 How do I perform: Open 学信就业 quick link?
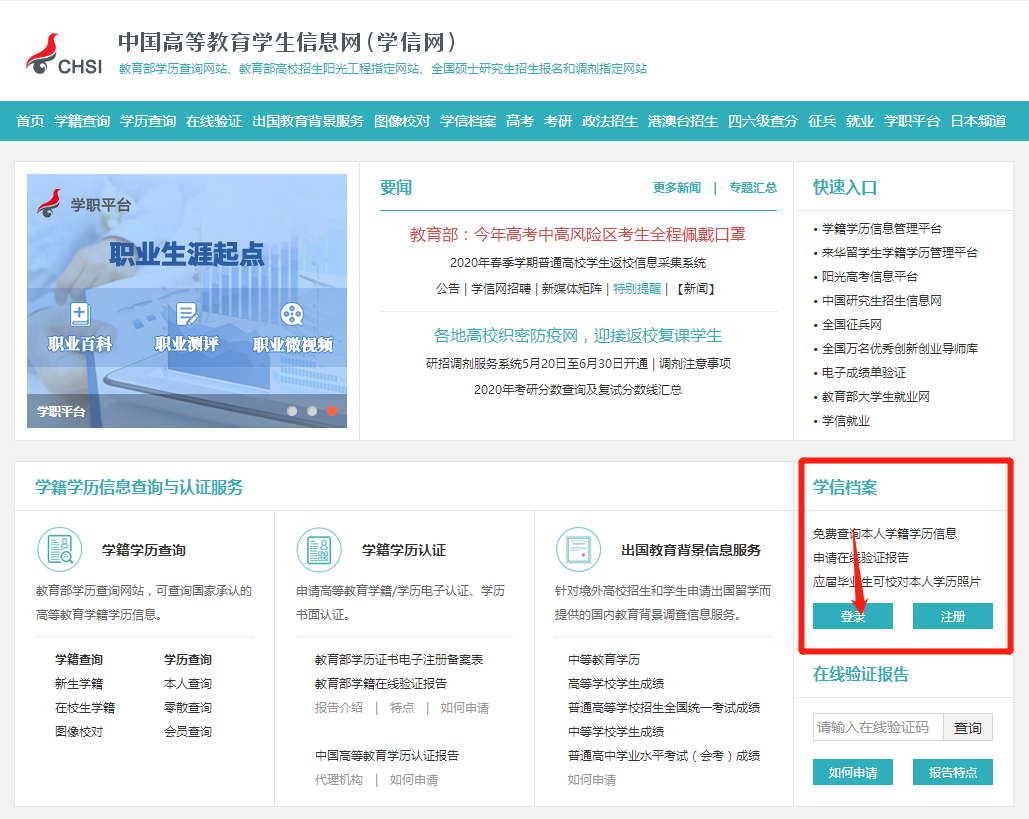coord(846,421)
